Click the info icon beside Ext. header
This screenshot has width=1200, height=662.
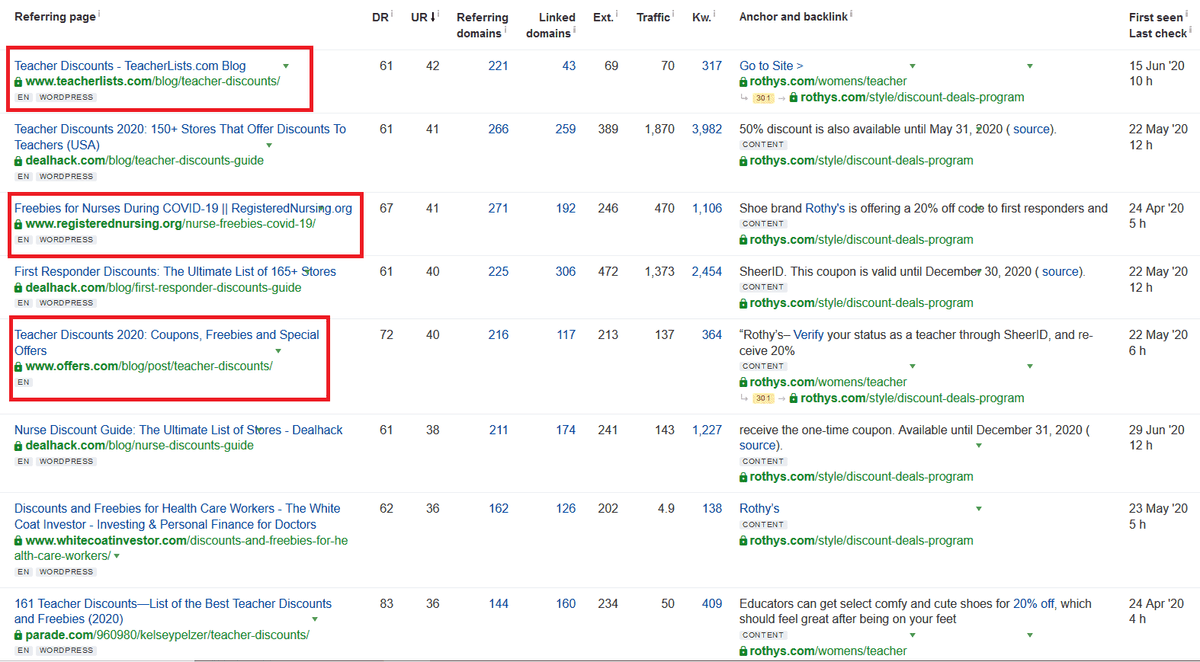(617, 13)
